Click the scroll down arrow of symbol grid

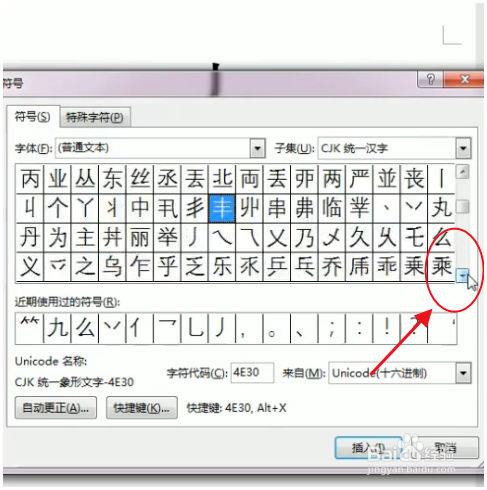pyautogui.click(x=462, y=275)
